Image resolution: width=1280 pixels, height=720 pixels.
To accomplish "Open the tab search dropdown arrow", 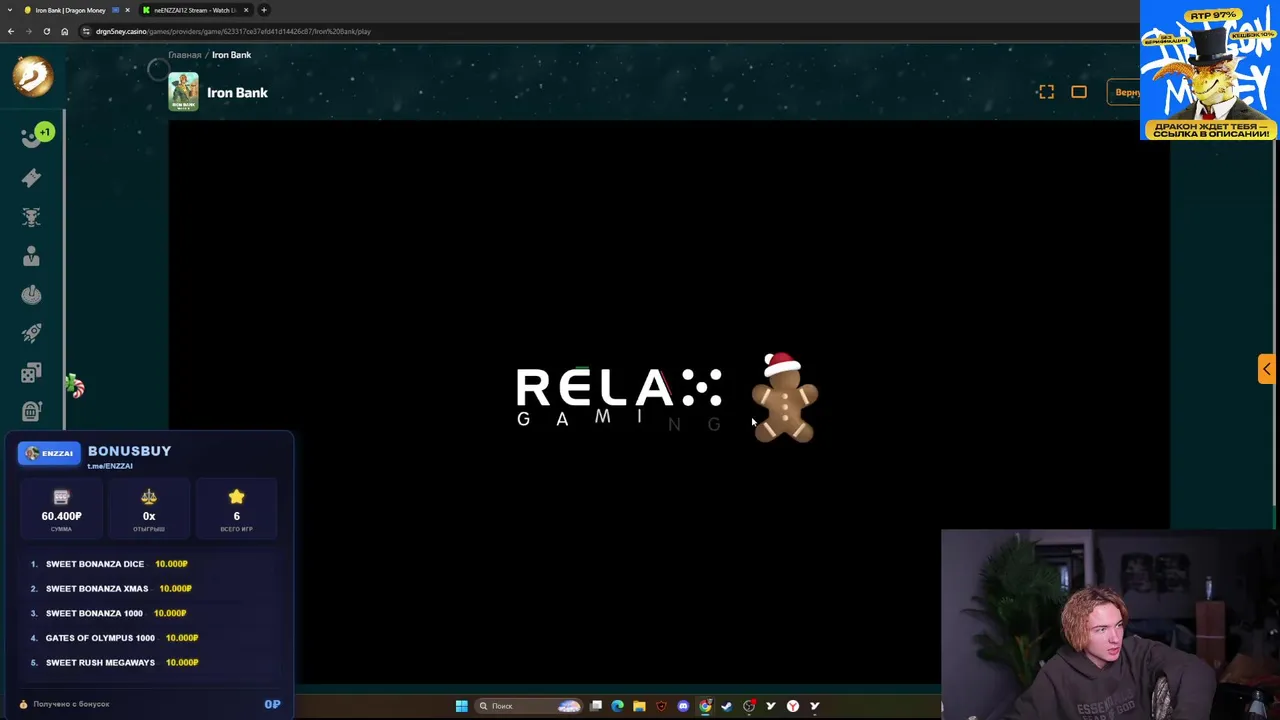I will (x=9, y=10).
